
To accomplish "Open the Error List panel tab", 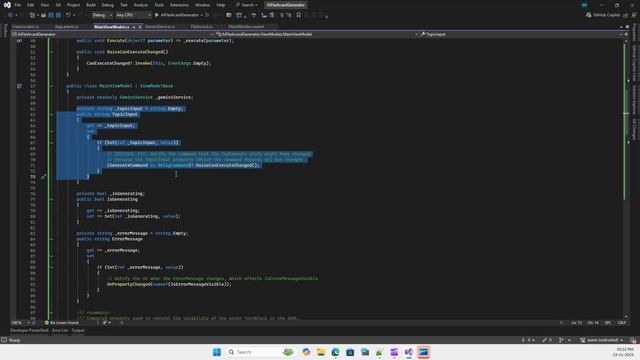I will 60,331.
